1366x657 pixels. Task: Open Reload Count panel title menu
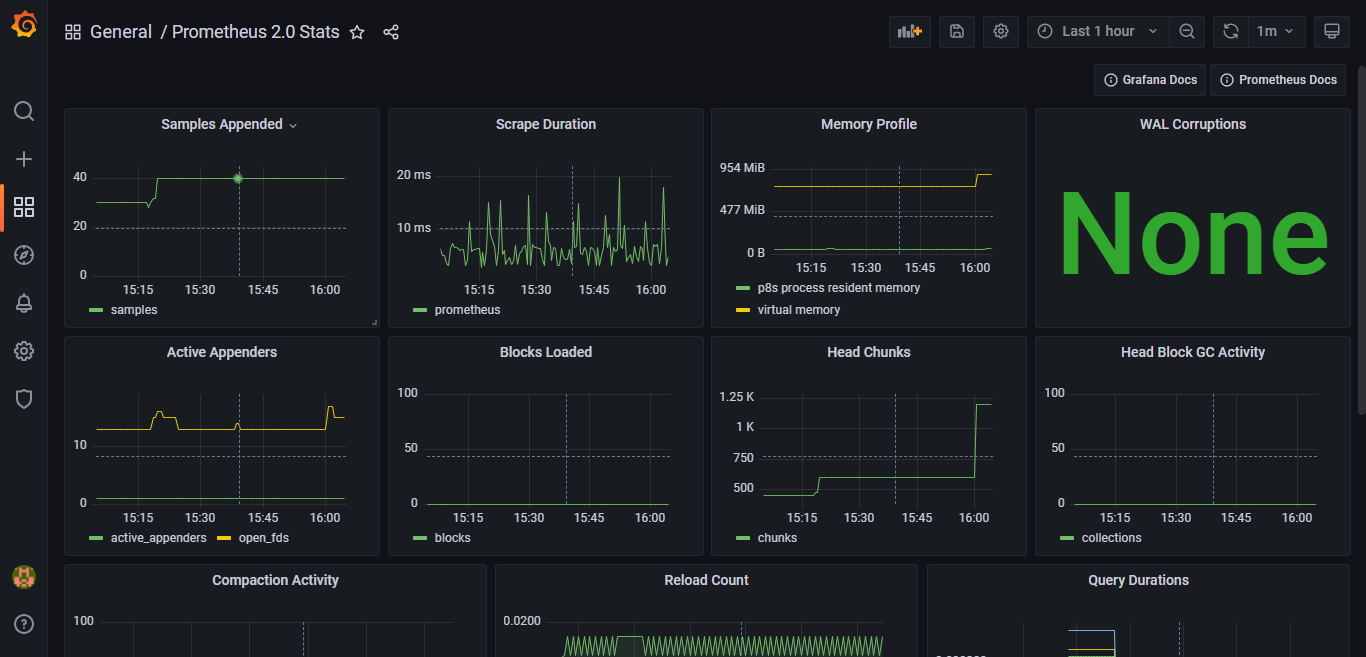click(x=706, y=581)
